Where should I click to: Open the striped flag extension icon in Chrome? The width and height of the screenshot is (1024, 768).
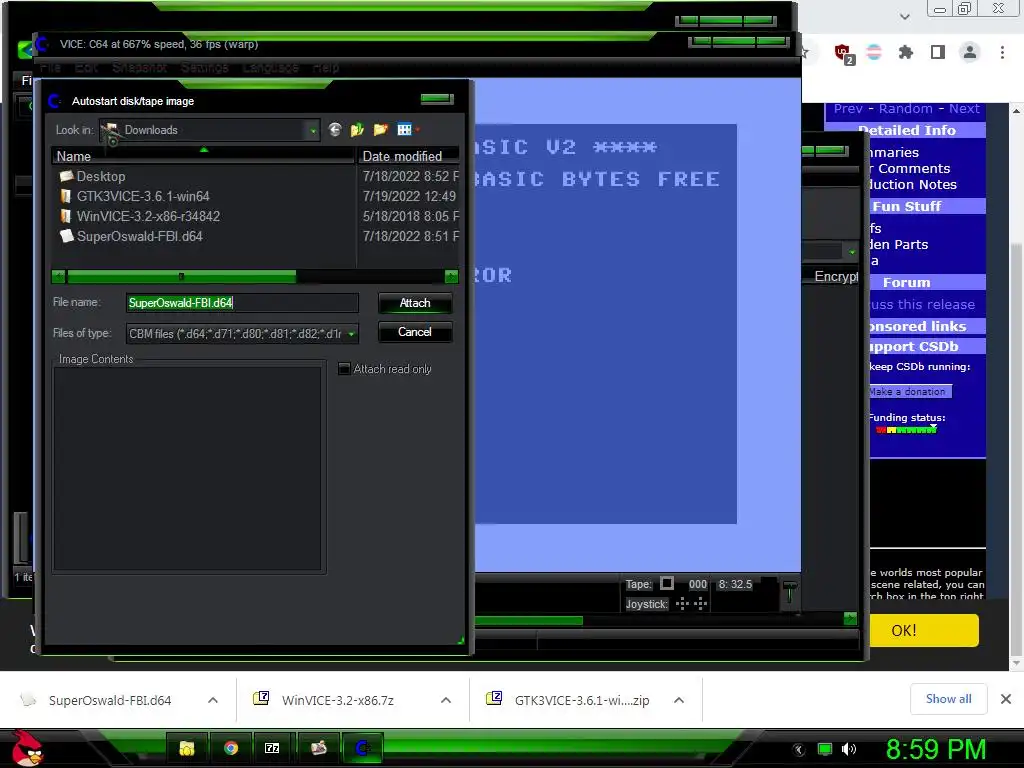(x=874, y=52)
